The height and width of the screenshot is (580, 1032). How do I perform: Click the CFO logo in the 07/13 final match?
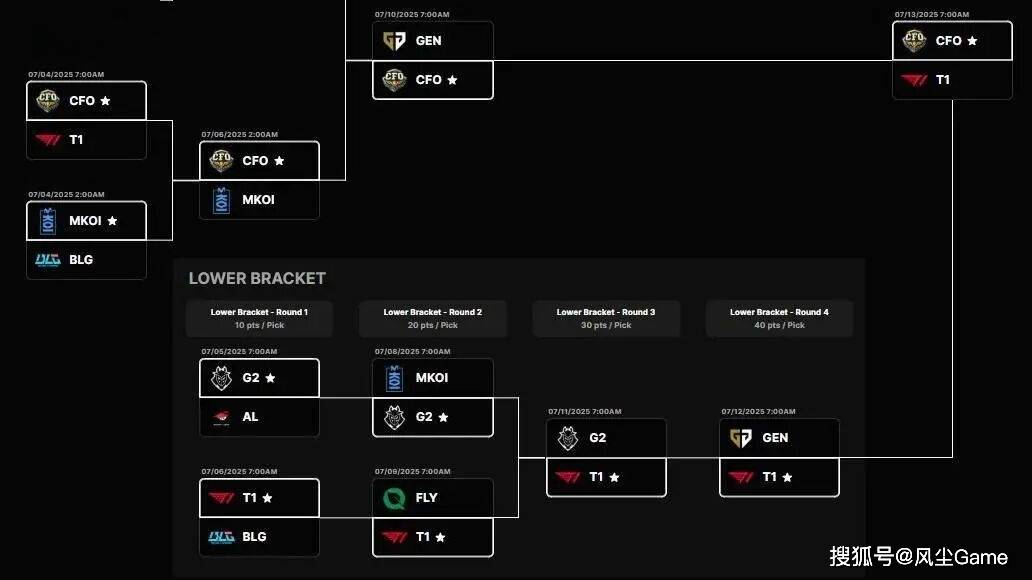tap(914, 41)
